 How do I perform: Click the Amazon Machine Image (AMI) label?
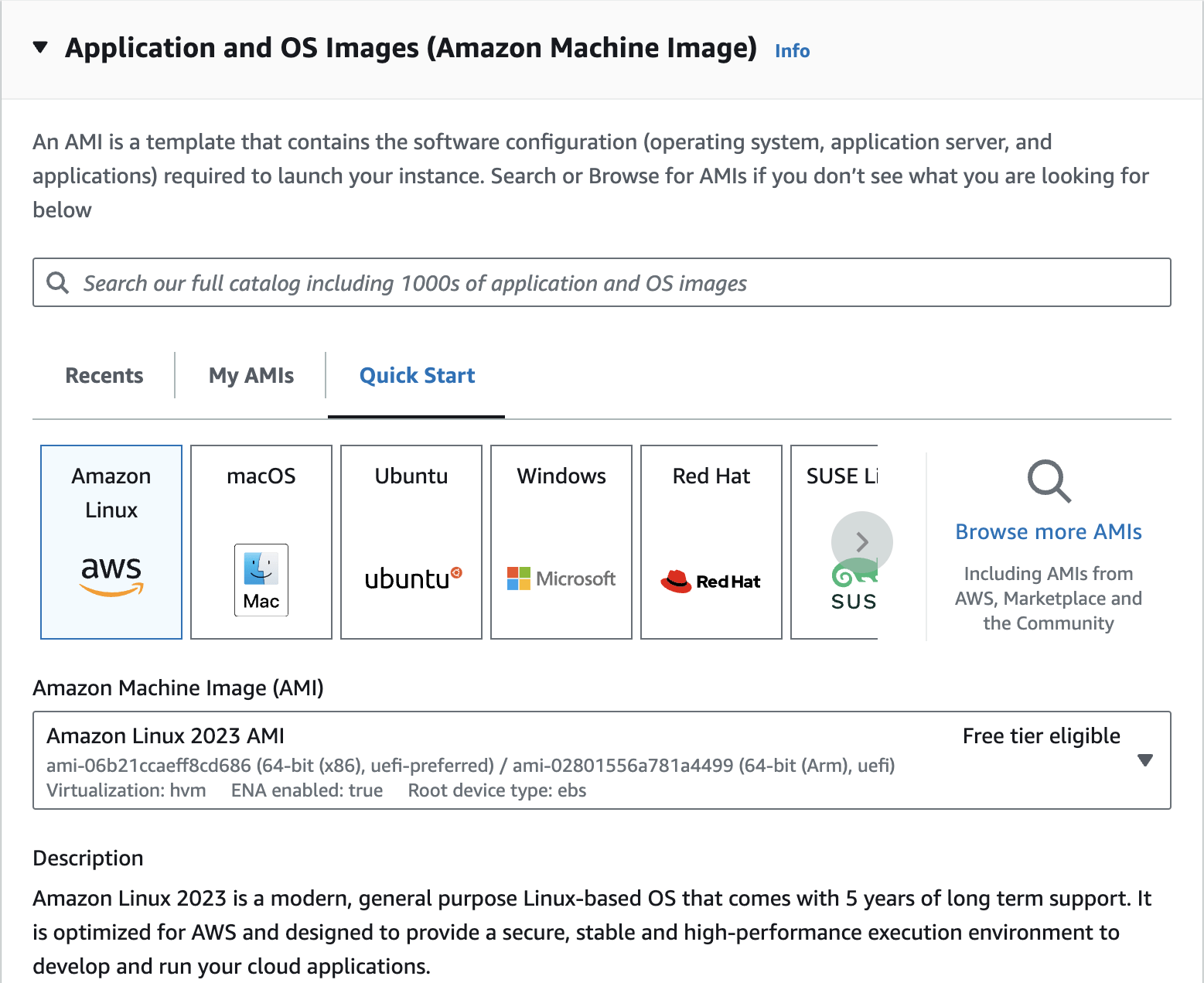click(x=178, y=688)
